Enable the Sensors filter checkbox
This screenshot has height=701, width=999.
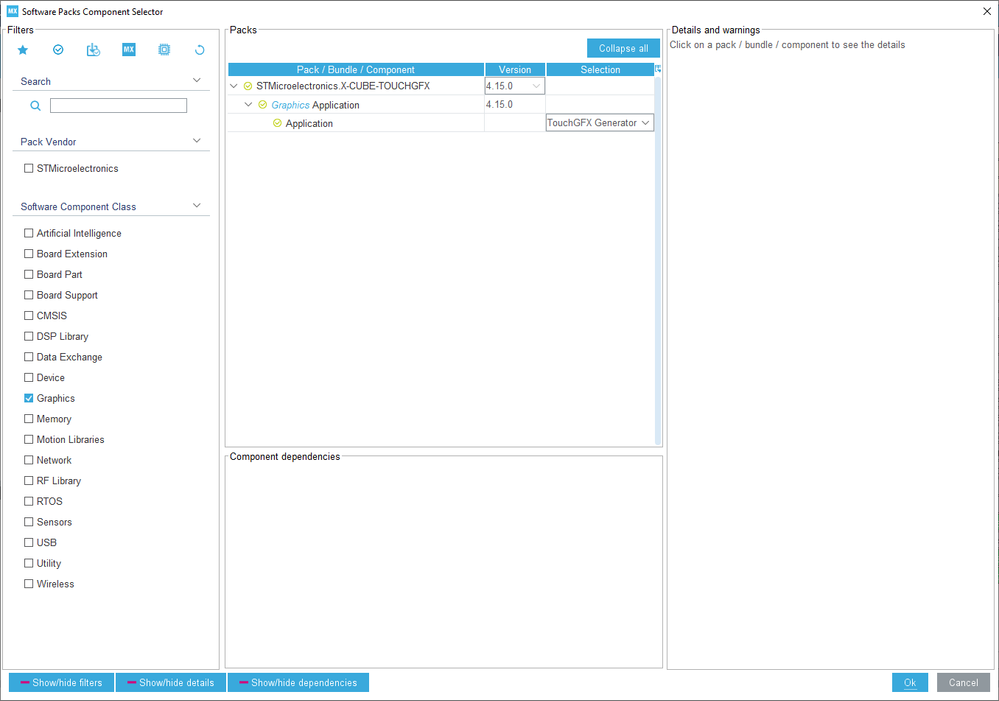pos(29,521)
